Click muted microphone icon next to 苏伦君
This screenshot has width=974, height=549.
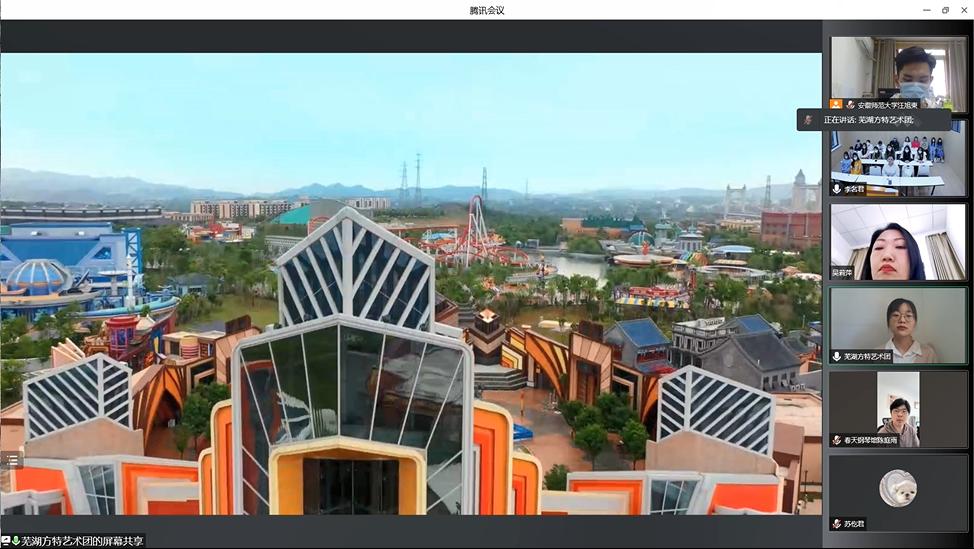[837, 523]
